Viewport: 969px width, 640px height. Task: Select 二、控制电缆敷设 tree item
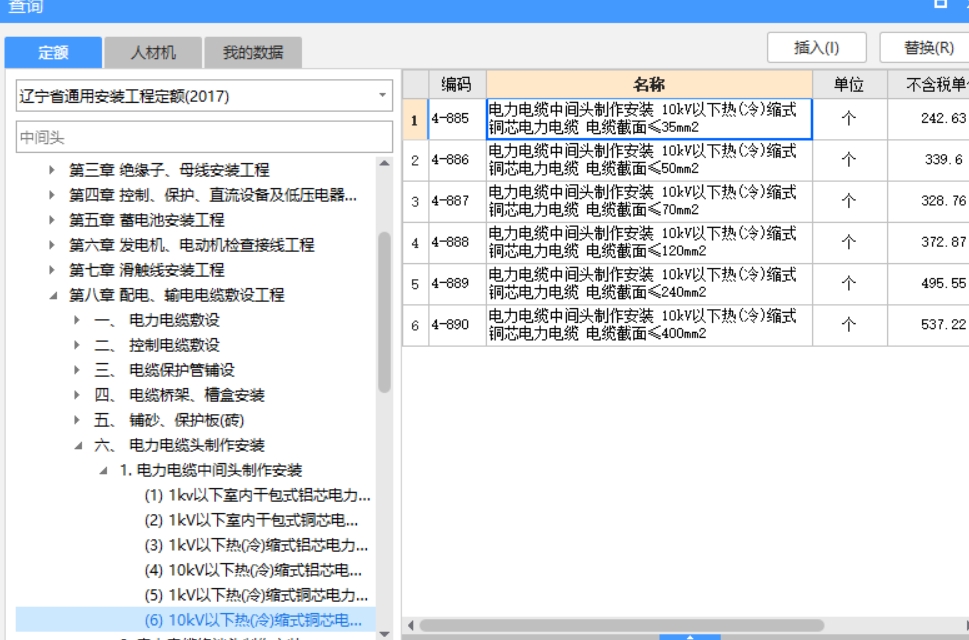tap(157, 345)
